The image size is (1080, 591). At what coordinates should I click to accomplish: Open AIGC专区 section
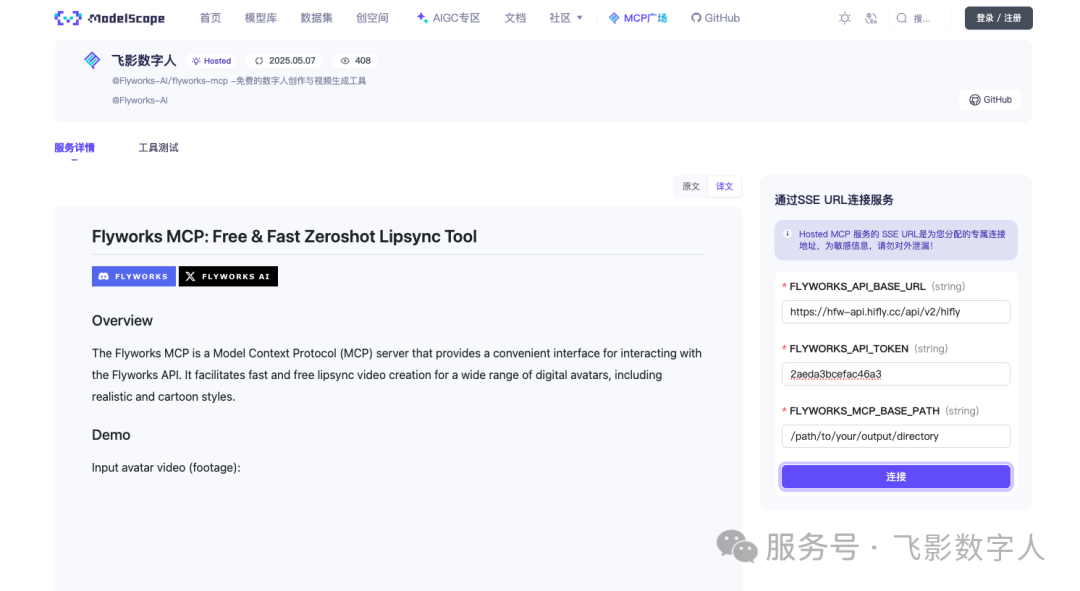coord(448,18)
